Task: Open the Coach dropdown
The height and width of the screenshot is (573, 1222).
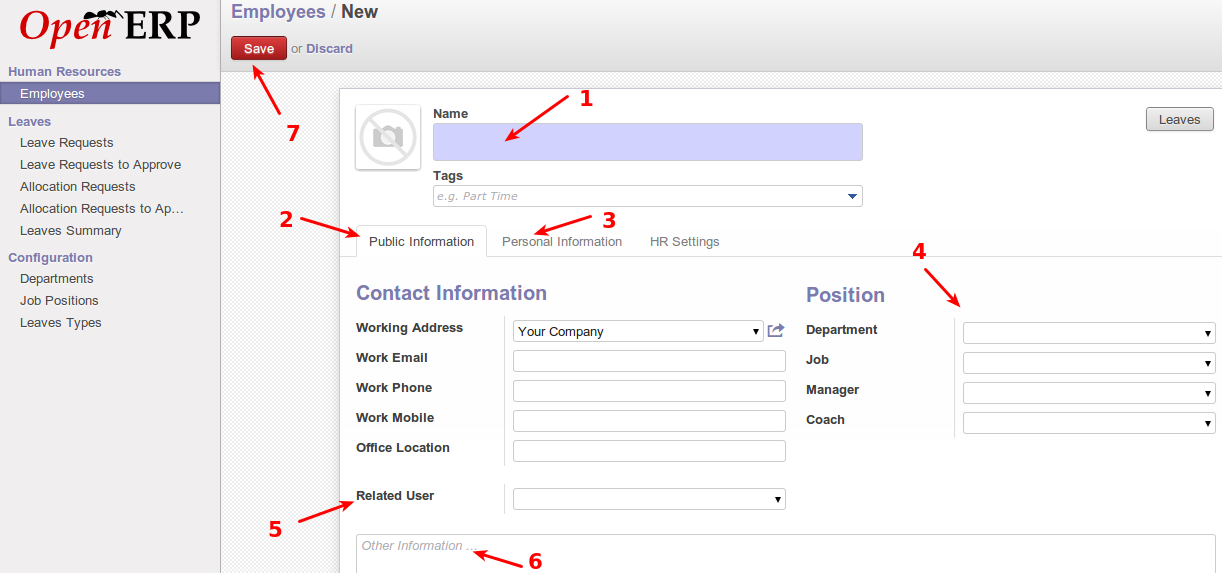Action: (1088, 423)
